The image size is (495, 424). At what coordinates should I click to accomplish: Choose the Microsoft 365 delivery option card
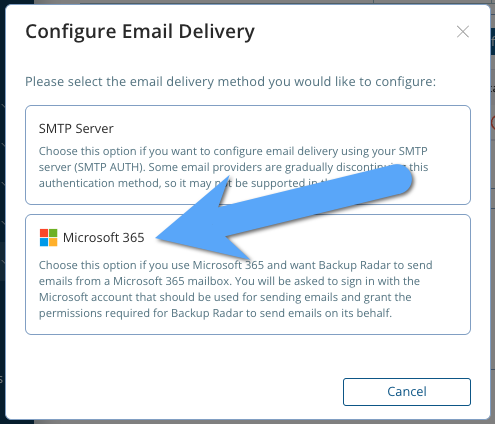(x=248, y=274)
